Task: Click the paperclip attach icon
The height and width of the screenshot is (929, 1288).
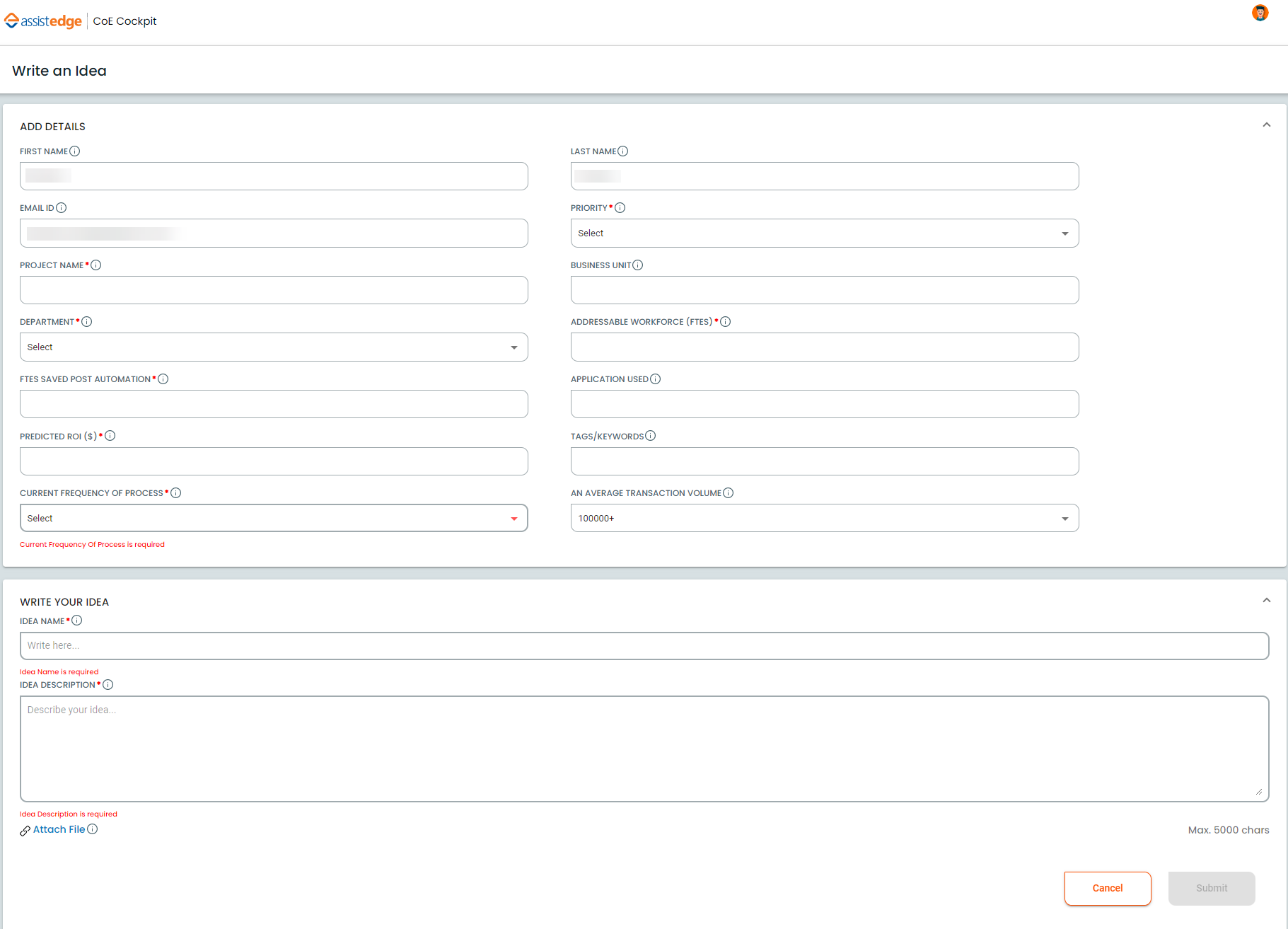Action: [x=25, y=831]
